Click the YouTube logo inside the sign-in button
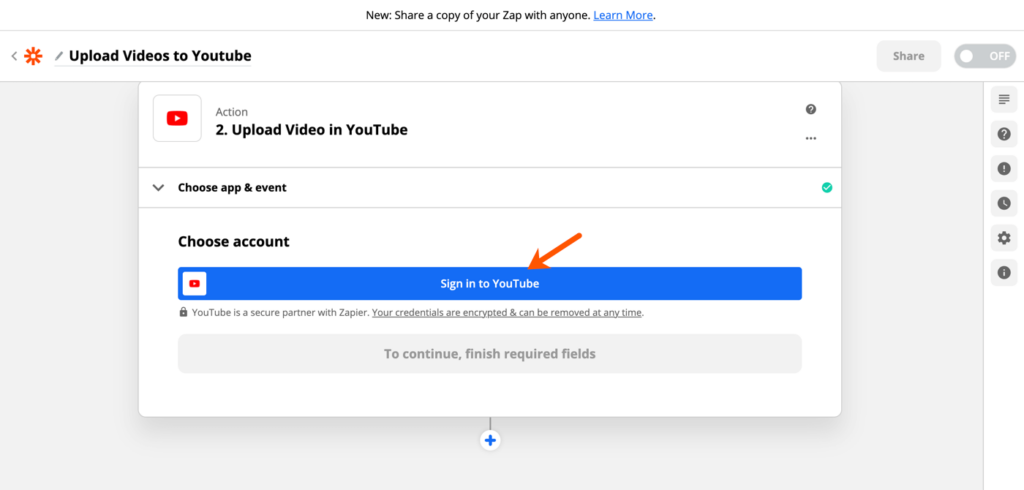 pos(195,284)
